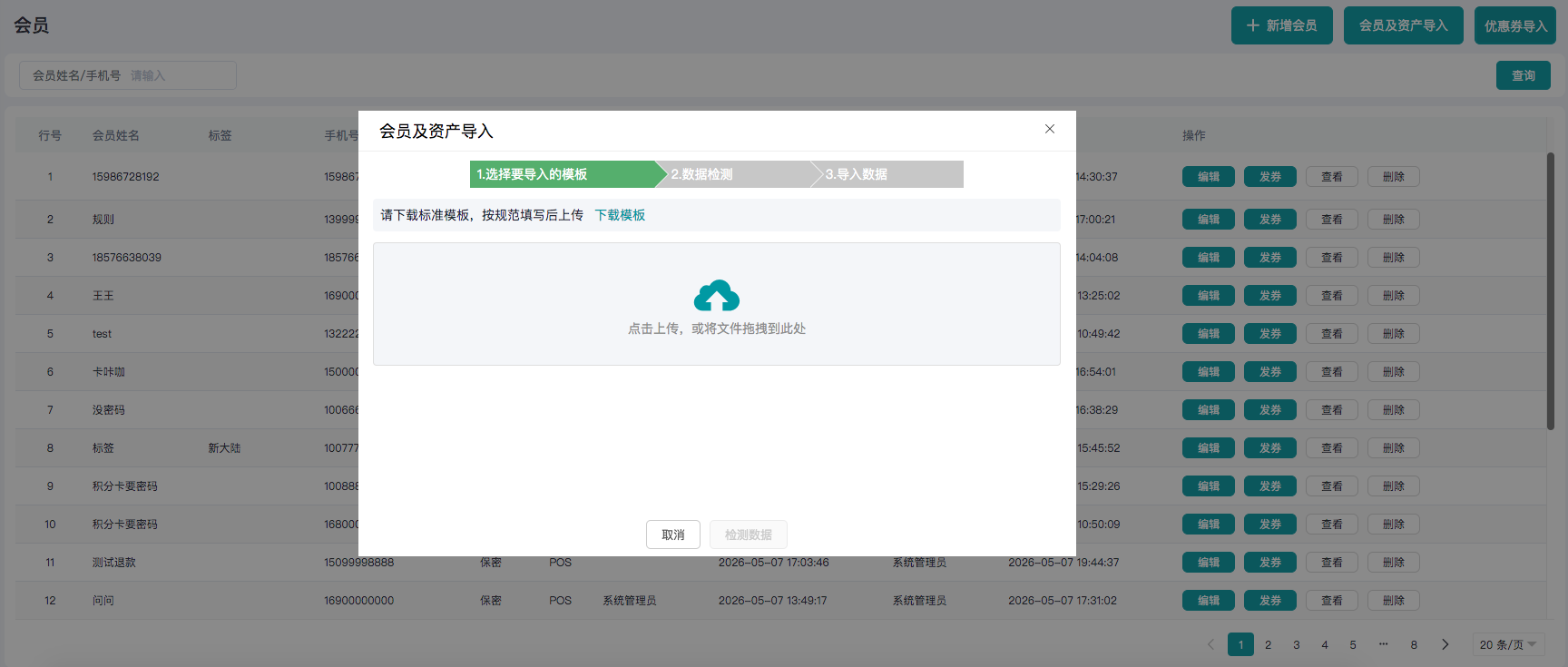The width and height of the screenshot is (1568, 667).
Task: Click the cloud upload icon
Action: 717,295
